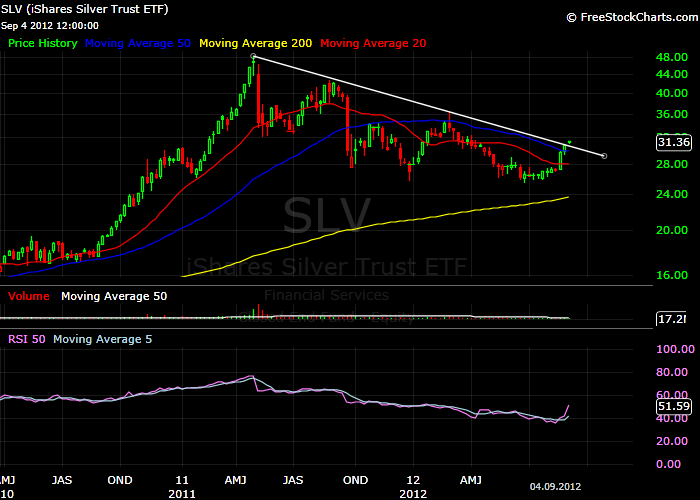Click the latest green candlestick dot
700x500 pixels.
570,142
